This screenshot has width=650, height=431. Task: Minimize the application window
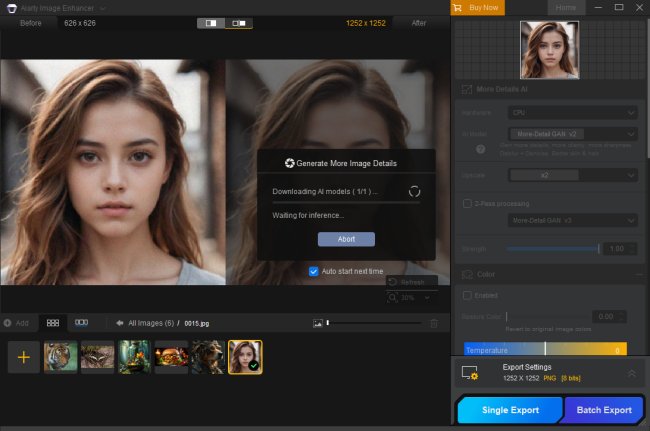598,7
